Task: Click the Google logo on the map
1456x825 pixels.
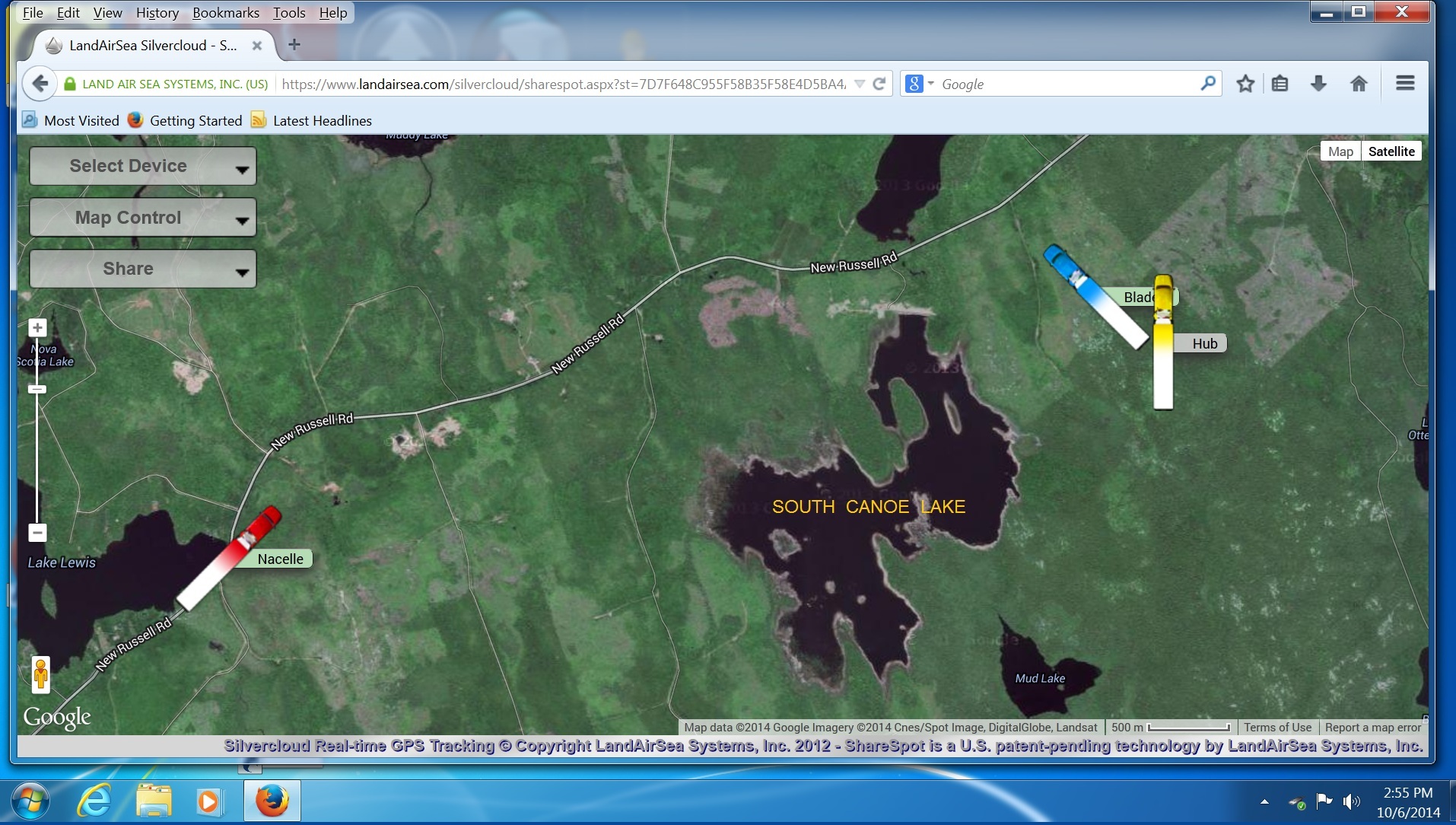Action: (57, 717)
